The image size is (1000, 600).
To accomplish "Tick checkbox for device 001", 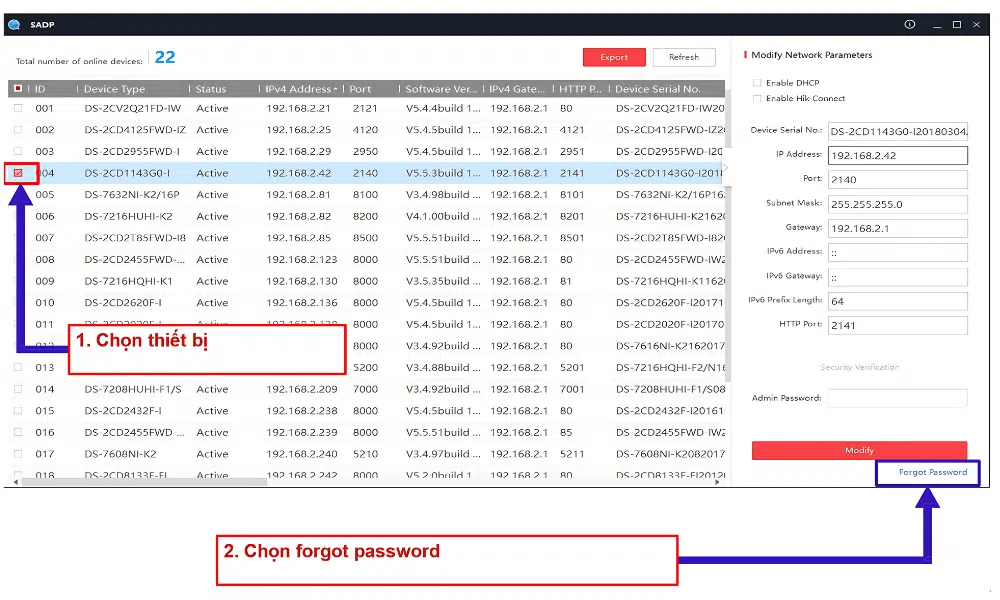I will coord(18,108).
